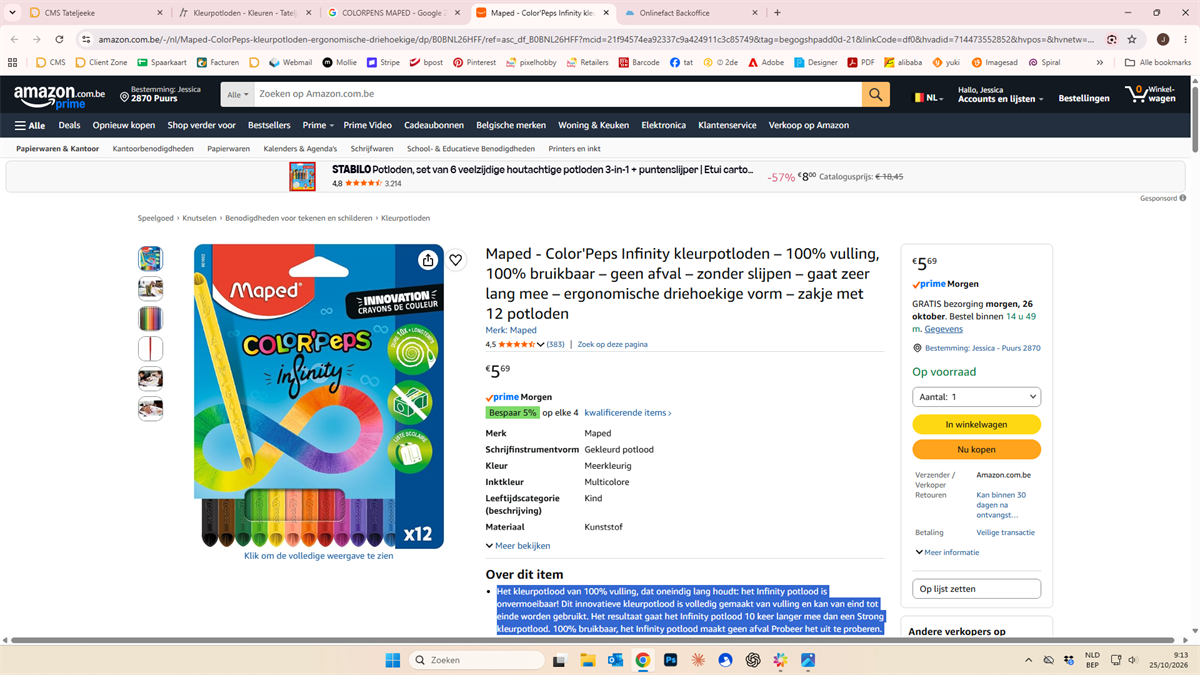Click the Windows Start button
The width and height of the screenshot is (1200, 675).
pos(392,660)
